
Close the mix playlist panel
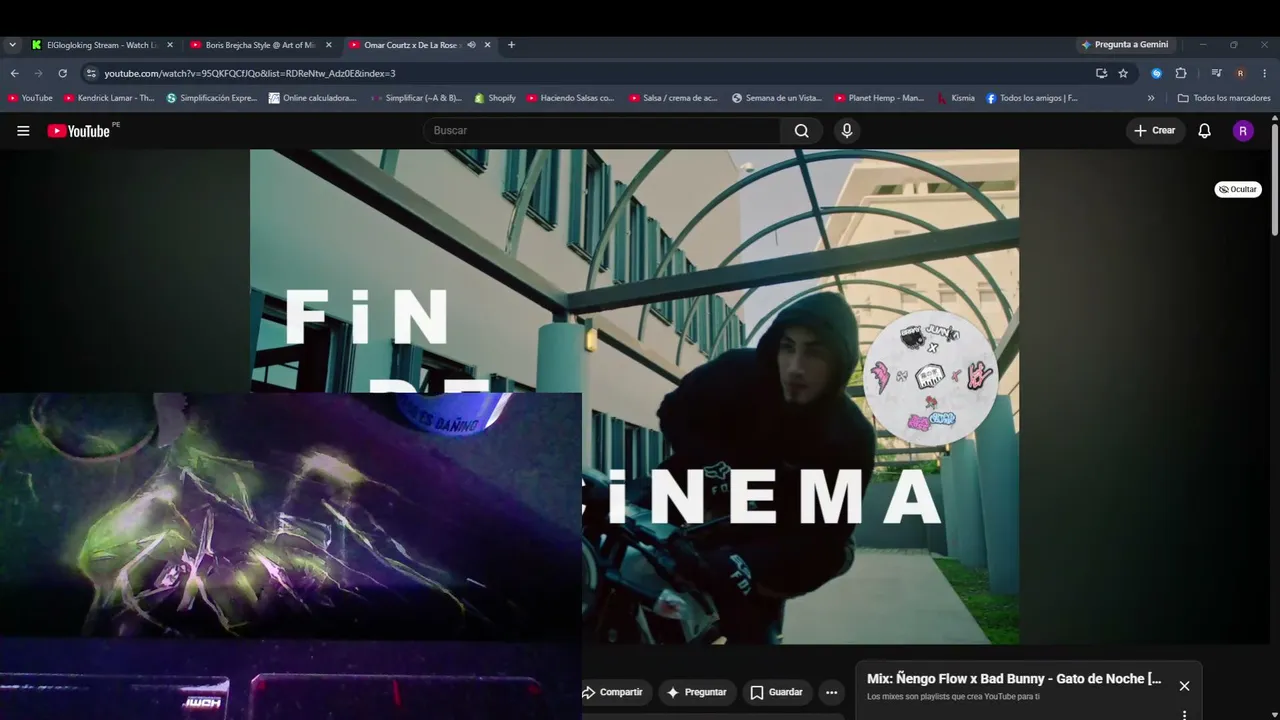(x=1184, y=686)
